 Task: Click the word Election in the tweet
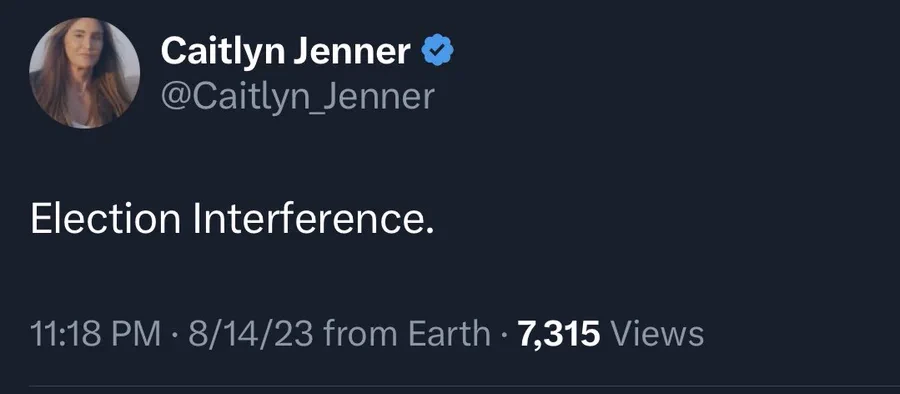click(x=105, y=219)
